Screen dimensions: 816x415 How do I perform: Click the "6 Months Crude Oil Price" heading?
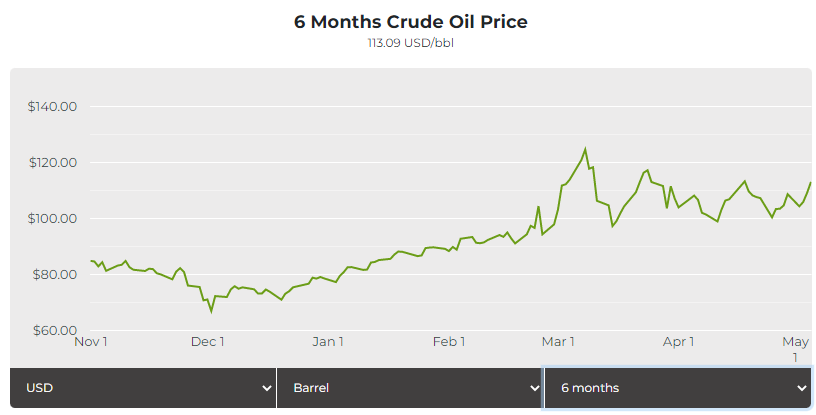pos(410,22)
